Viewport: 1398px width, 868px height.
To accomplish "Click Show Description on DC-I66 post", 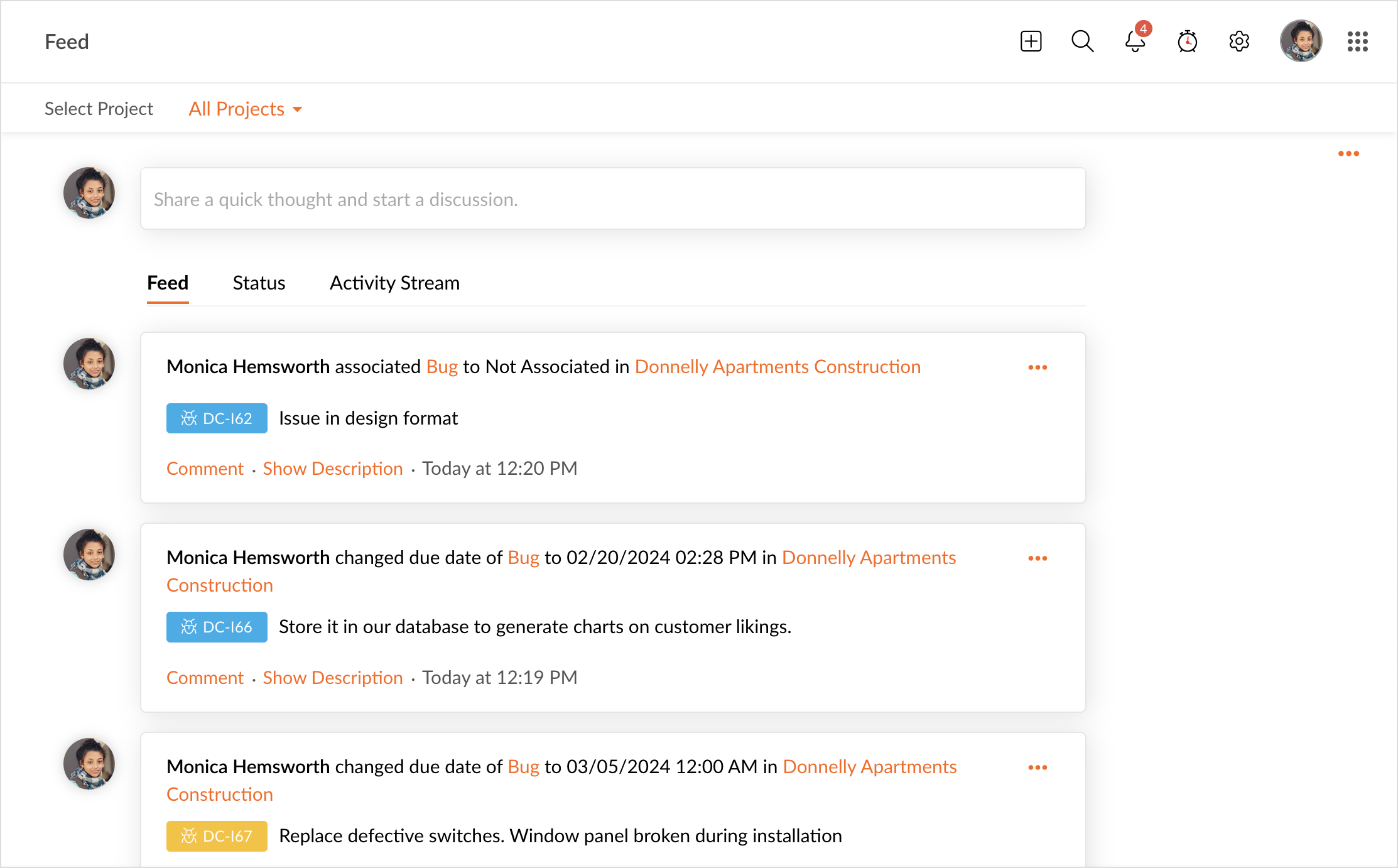I will [x=332, y=678].
